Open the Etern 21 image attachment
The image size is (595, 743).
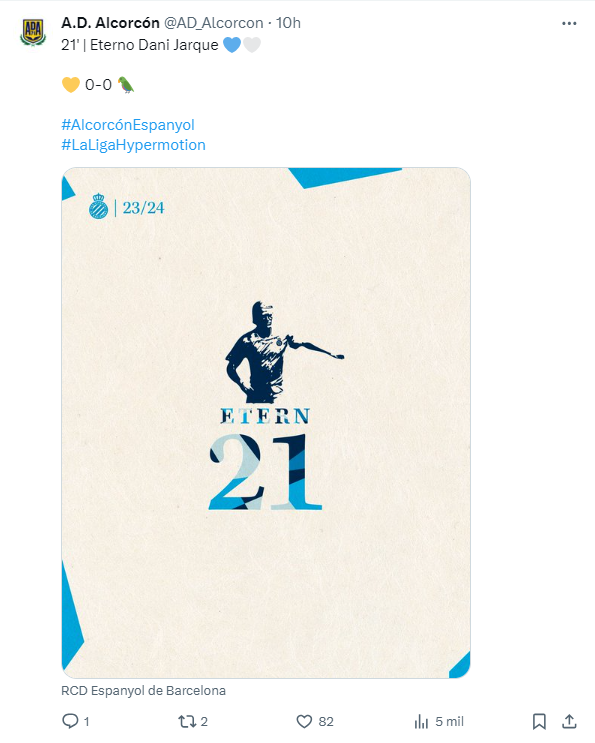click(266, 423)
